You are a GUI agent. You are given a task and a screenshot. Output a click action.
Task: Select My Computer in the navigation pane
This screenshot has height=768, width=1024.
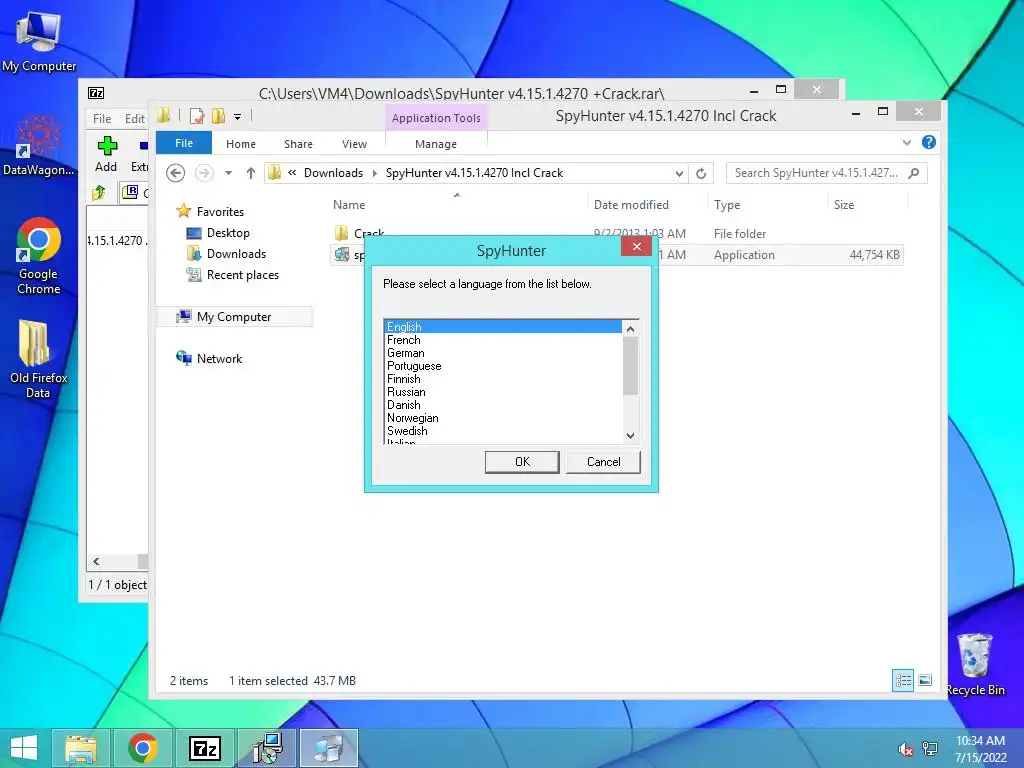(x=234, y=317)
